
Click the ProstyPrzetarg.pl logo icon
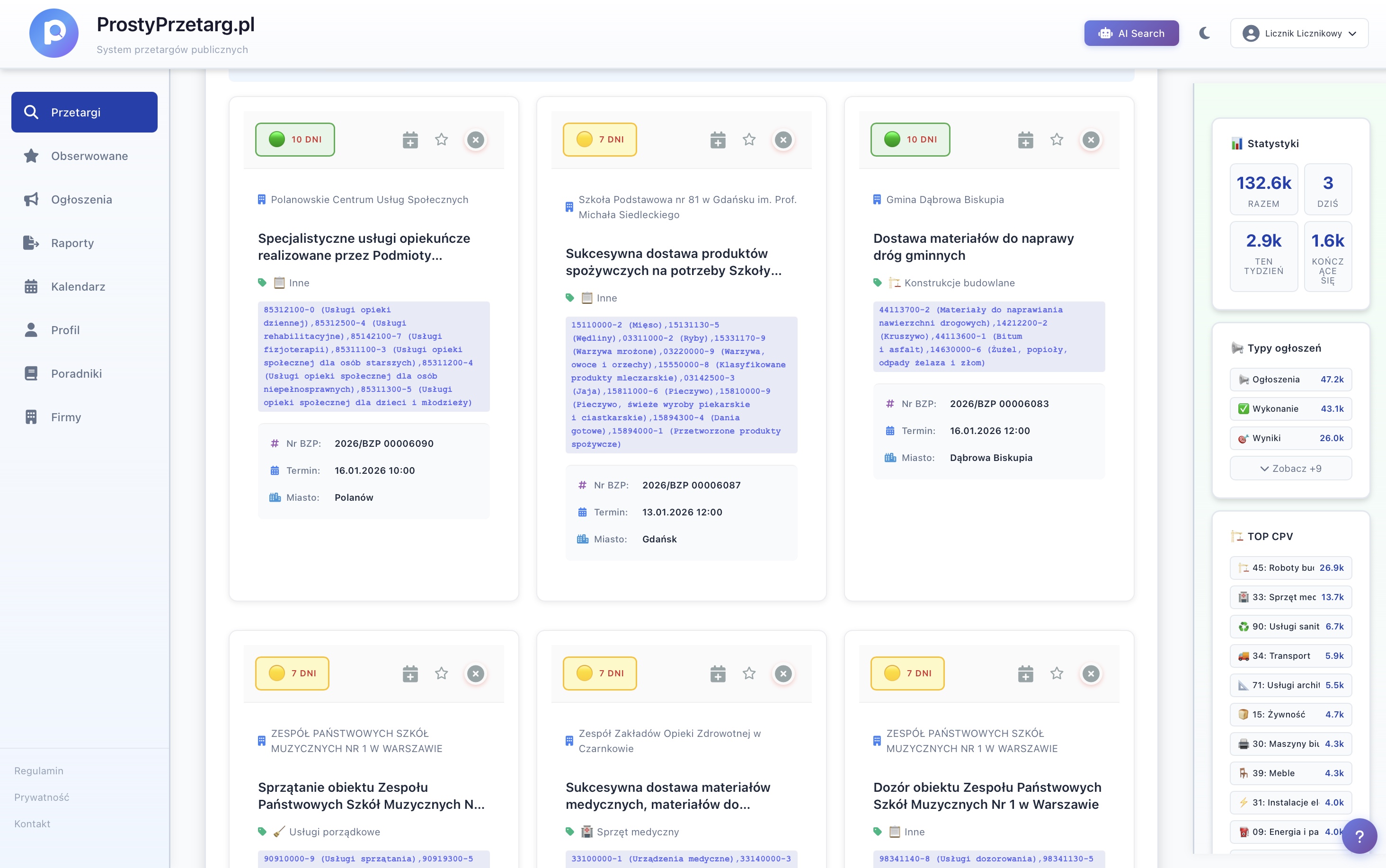(54, 33)
